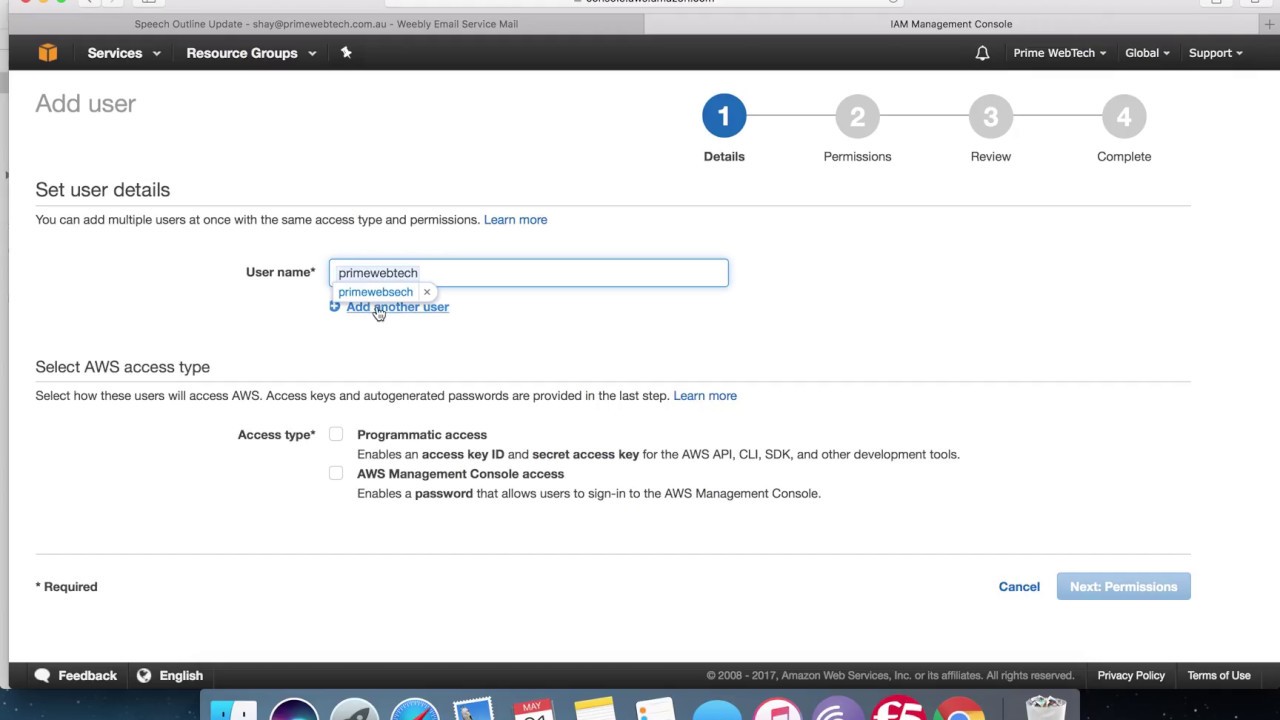The width and height of the screenshot is (1280, 720).
Task: Click the pin star icon in navbar
Action: (x=346, y=52)
